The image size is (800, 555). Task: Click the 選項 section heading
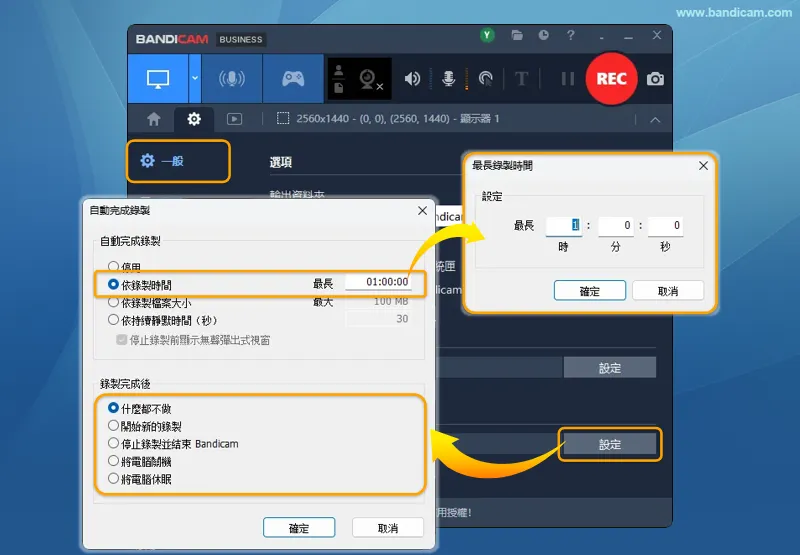pyautogui.click(x=281, y=163)
